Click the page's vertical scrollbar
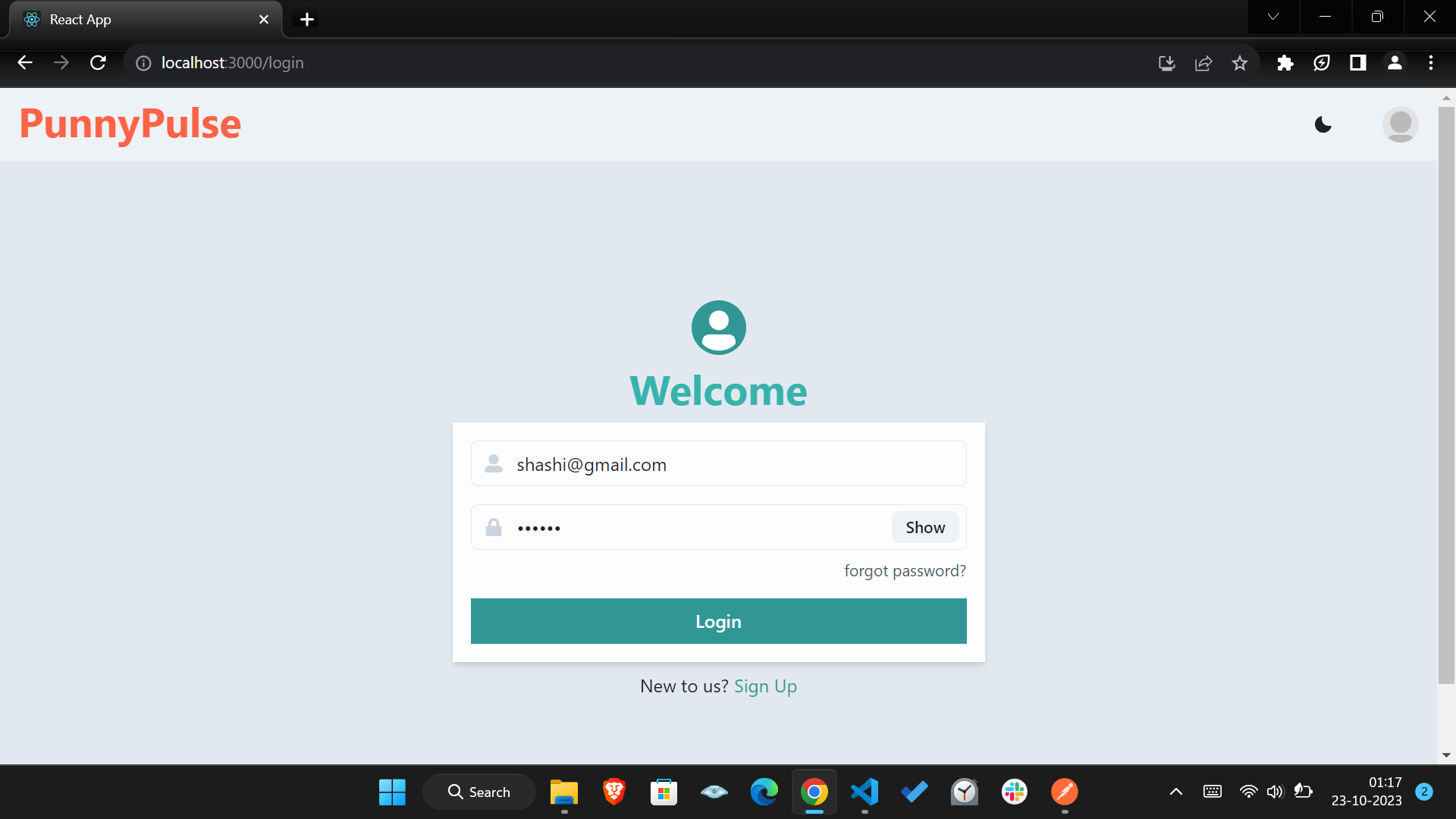The width and height of the screenshot is (1456, 819). point(1446,394)
